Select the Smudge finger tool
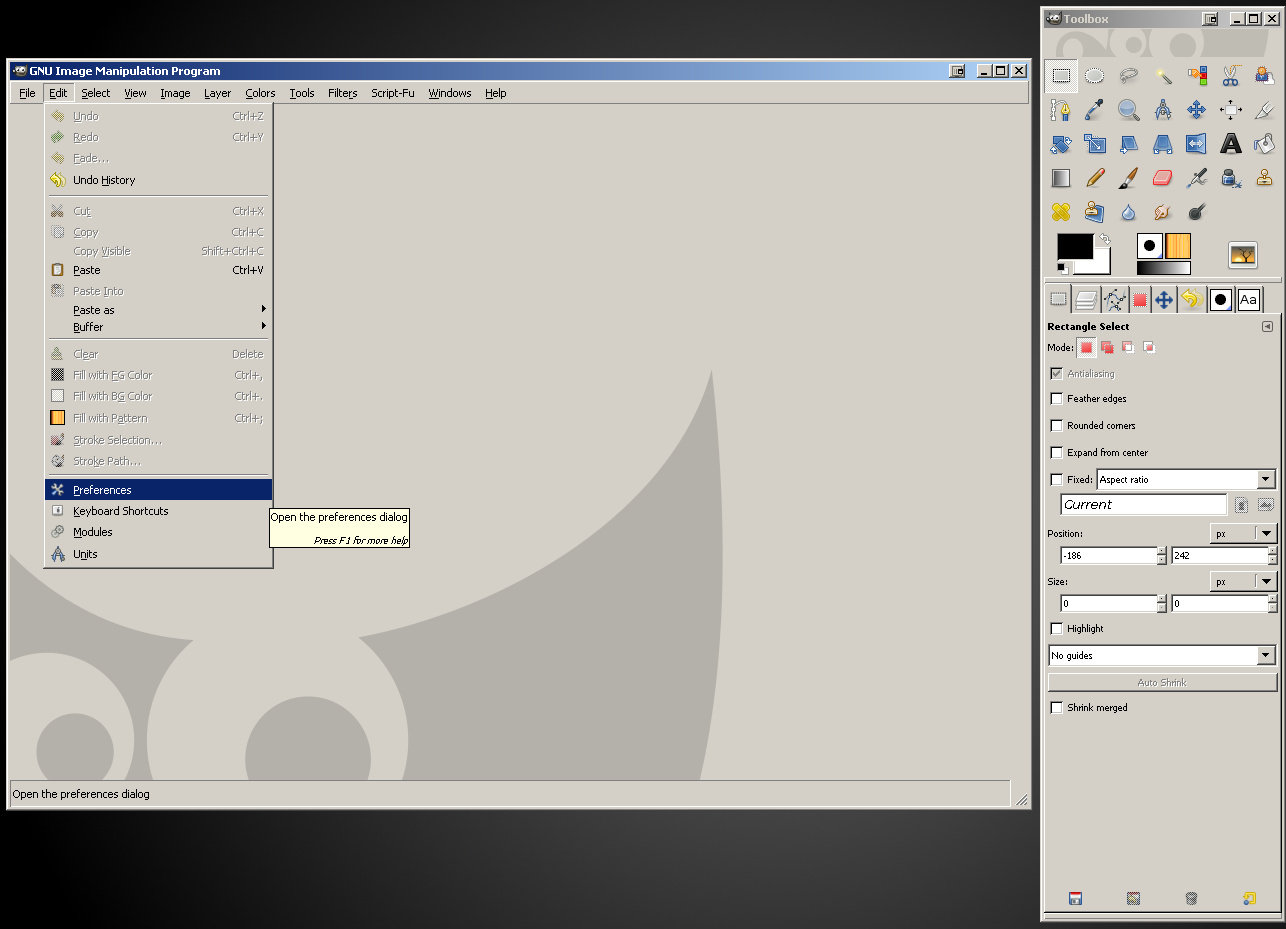The image size is (1286, 929). pyautogui.click(x=1163, y=212)
